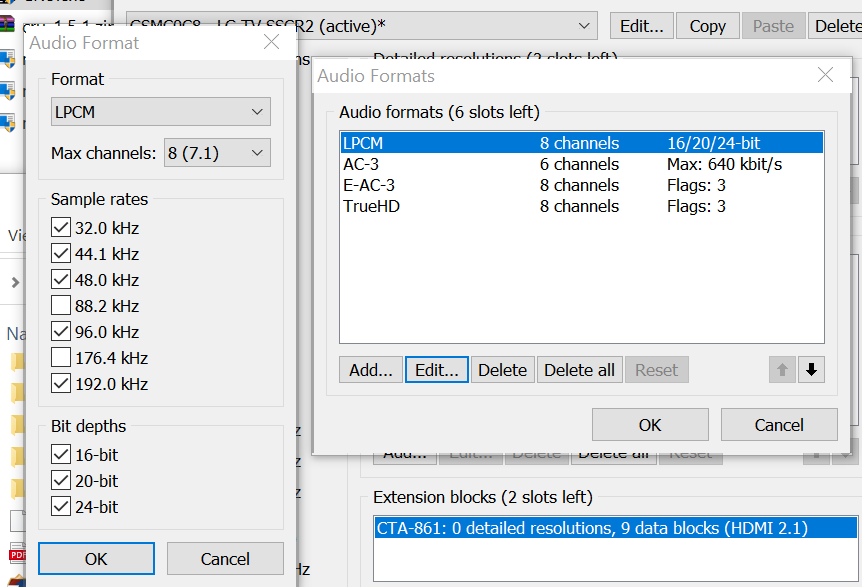
Task: Close the Audio Formats window
Action: (x=825, y=75)
